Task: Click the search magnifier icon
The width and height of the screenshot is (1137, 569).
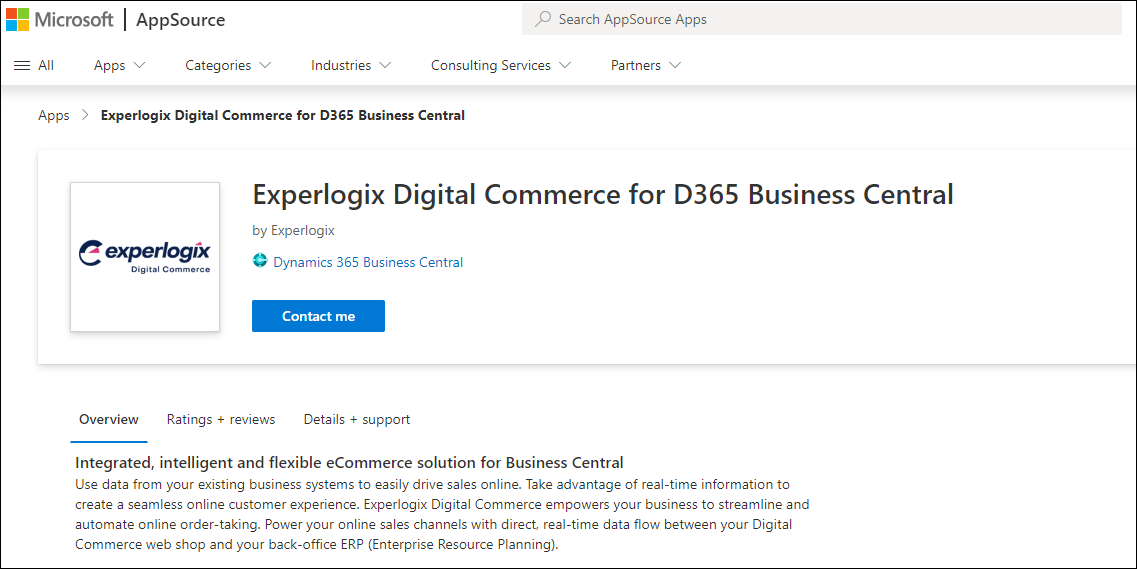Action: (543, 19)
